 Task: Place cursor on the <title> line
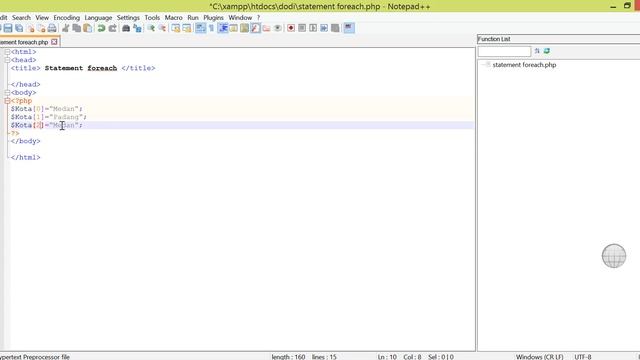coord(83,68)
